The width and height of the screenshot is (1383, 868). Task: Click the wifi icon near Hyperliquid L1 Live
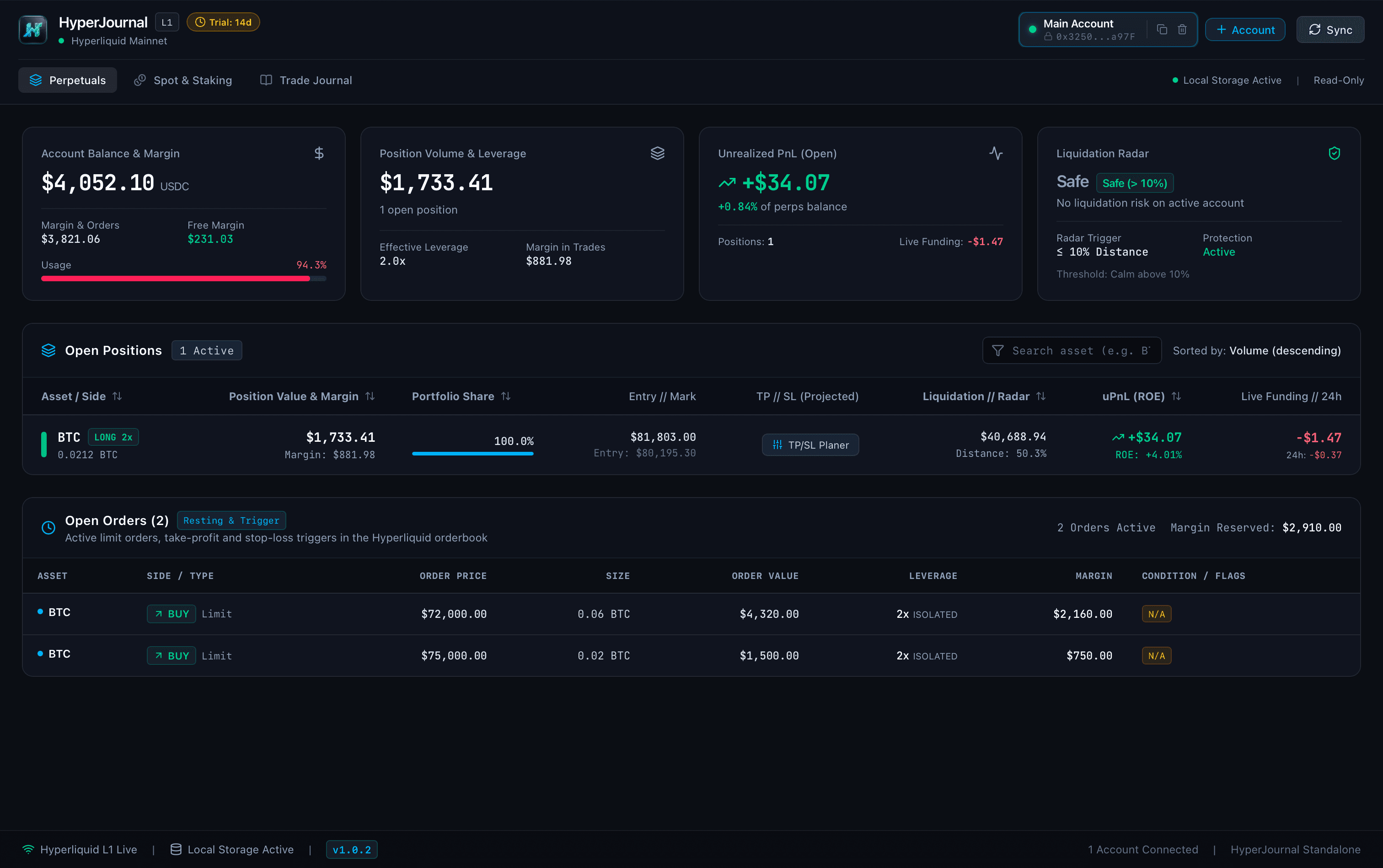click(28, 850)
